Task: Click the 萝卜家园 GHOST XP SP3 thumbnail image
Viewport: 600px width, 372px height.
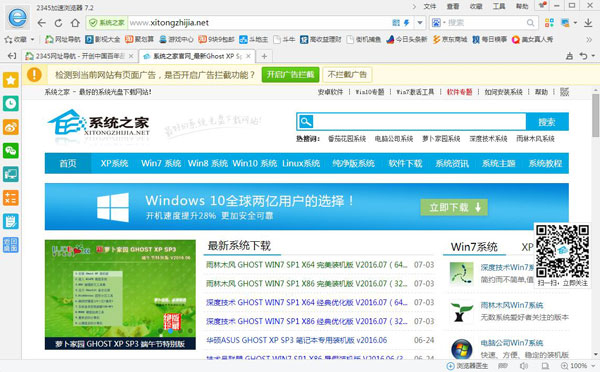Action: (120, 295)
